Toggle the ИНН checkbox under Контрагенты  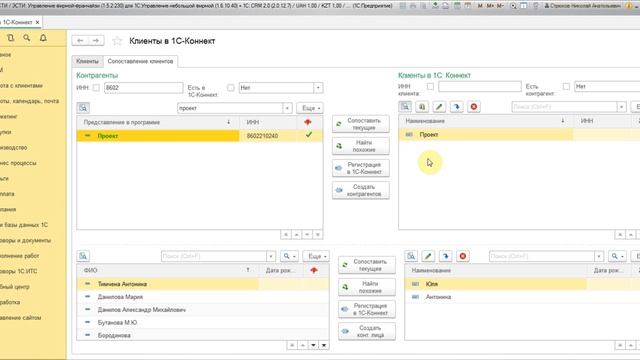[x=96, y=87]
